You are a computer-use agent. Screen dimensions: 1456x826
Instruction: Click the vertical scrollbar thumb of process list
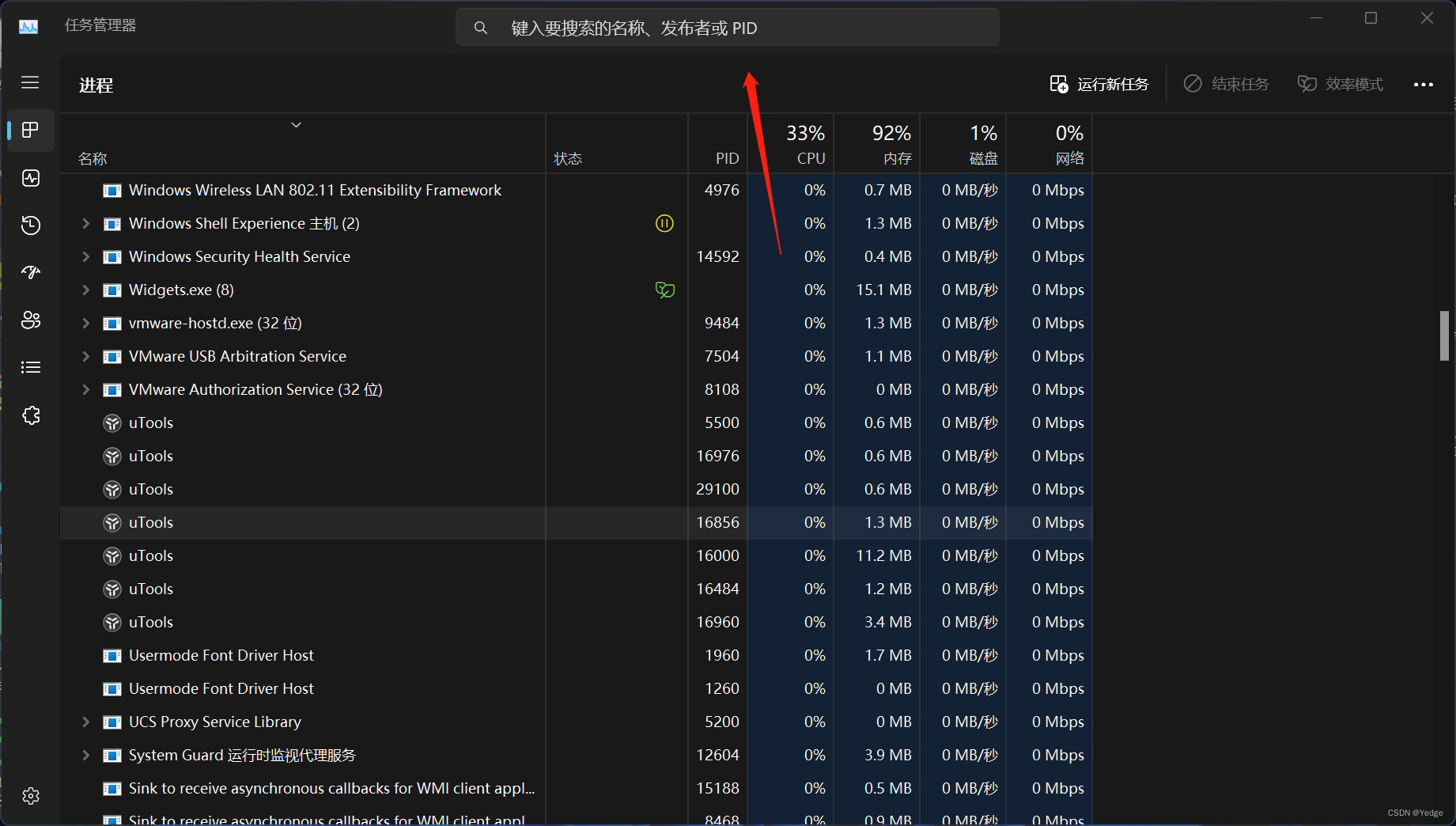click(x=1444, y=335)
